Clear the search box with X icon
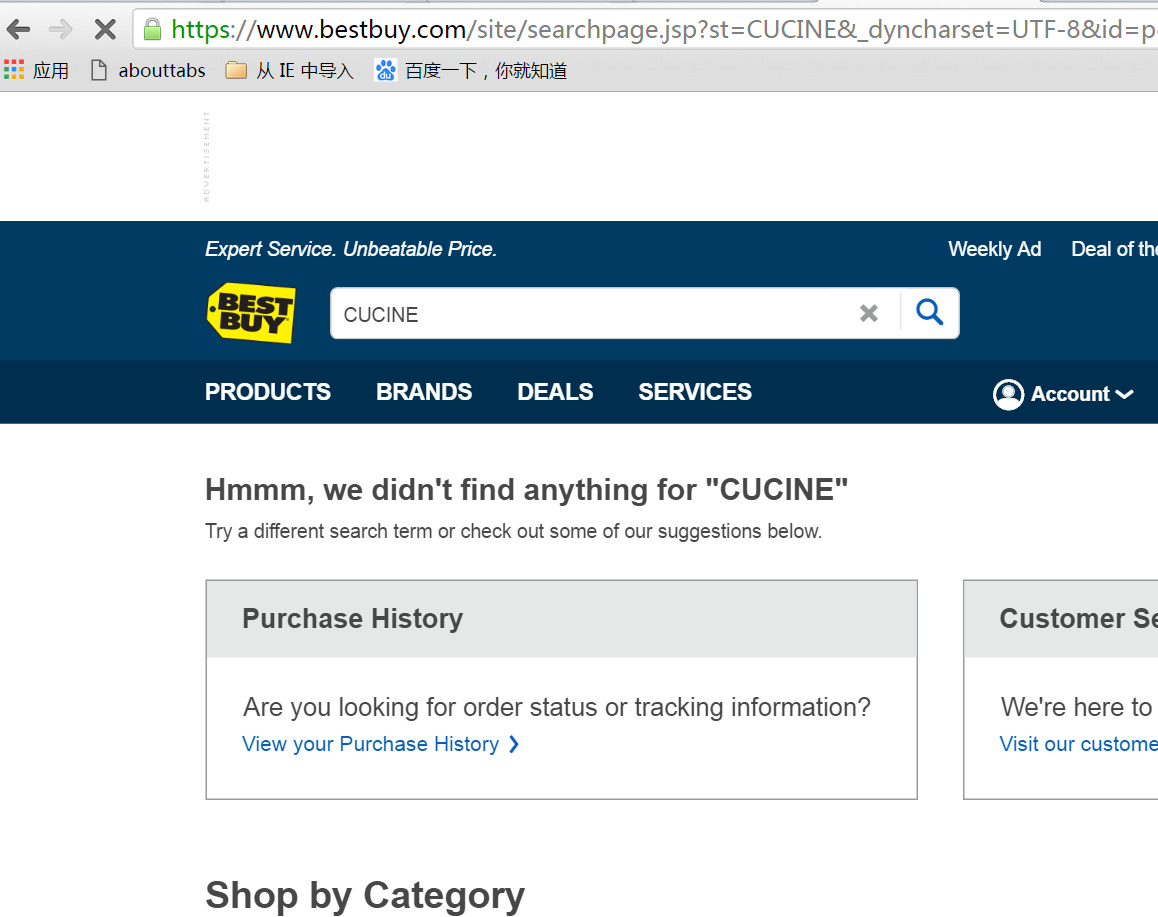The height and width of the screenshot is (917, 1158). pos(869,313)
